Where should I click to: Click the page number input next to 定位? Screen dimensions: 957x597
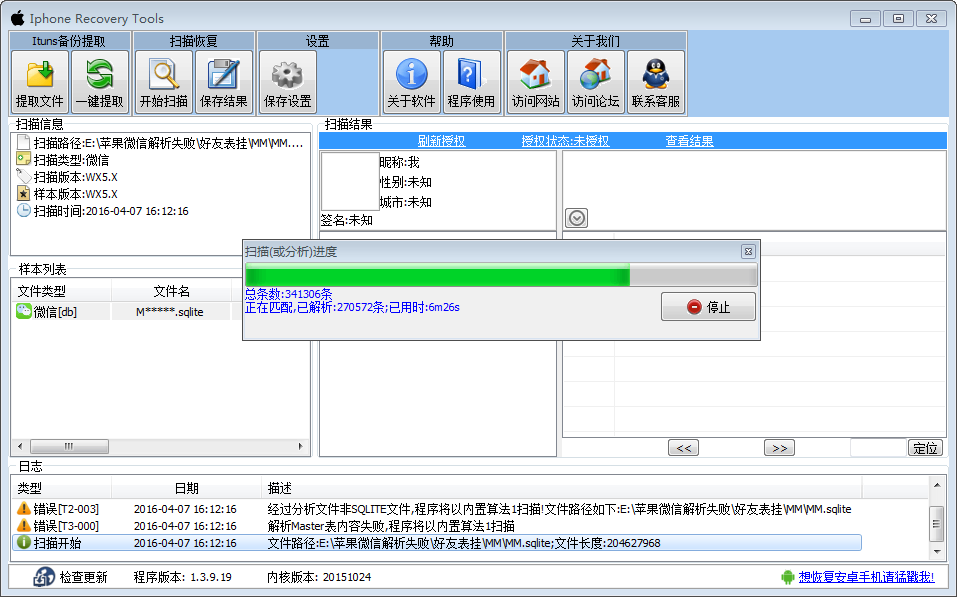point(878,448)
